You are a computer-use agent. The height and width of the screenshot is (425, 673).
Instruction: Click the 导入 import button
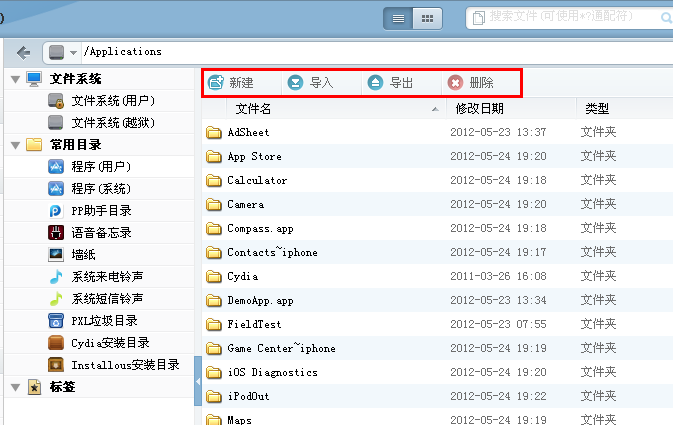[310, 82]
